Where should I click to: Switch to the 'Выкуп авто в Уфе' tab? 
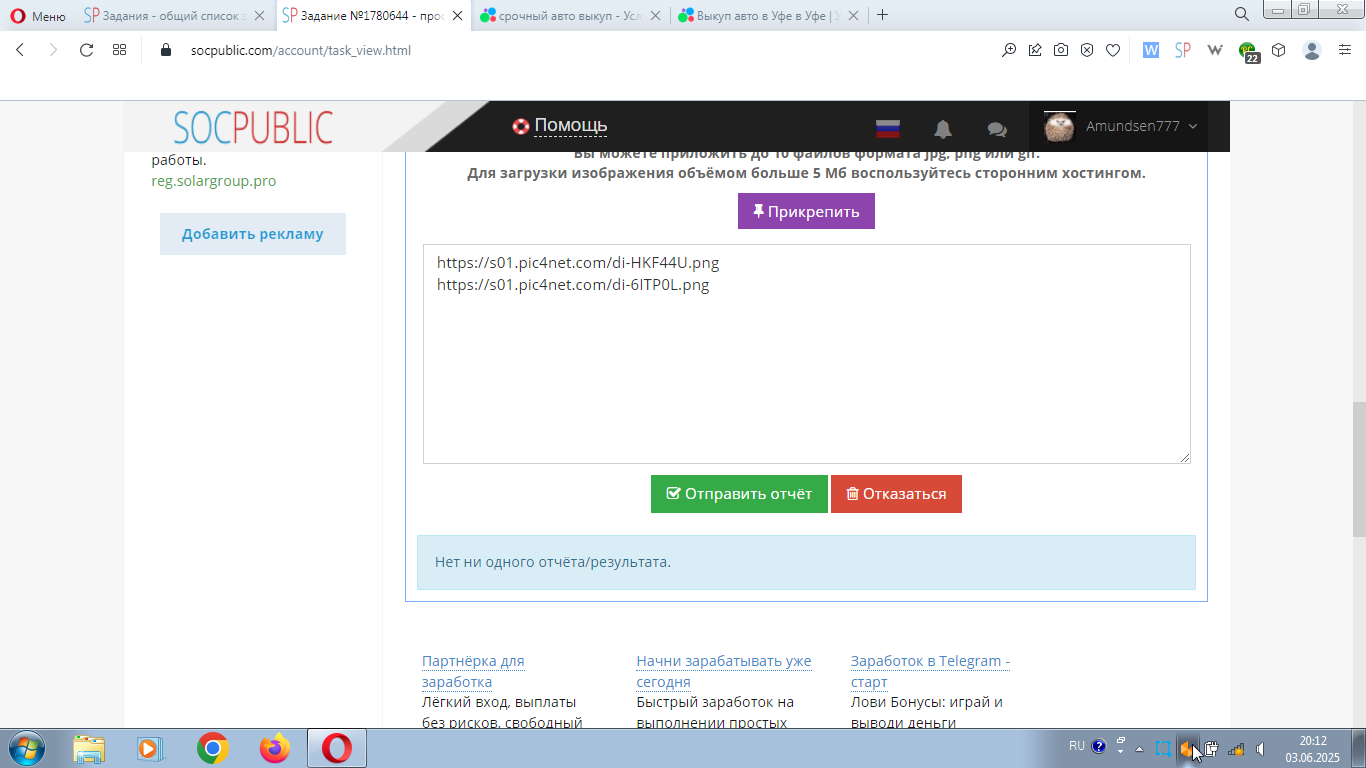758,15
